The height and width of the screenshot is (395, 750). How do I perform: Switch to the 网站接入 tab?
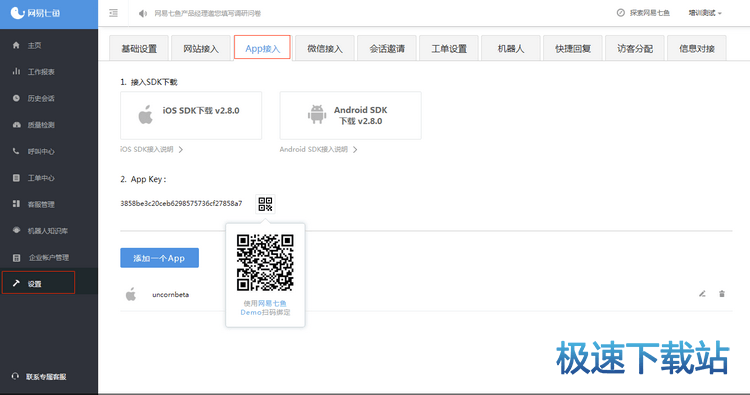201,48
